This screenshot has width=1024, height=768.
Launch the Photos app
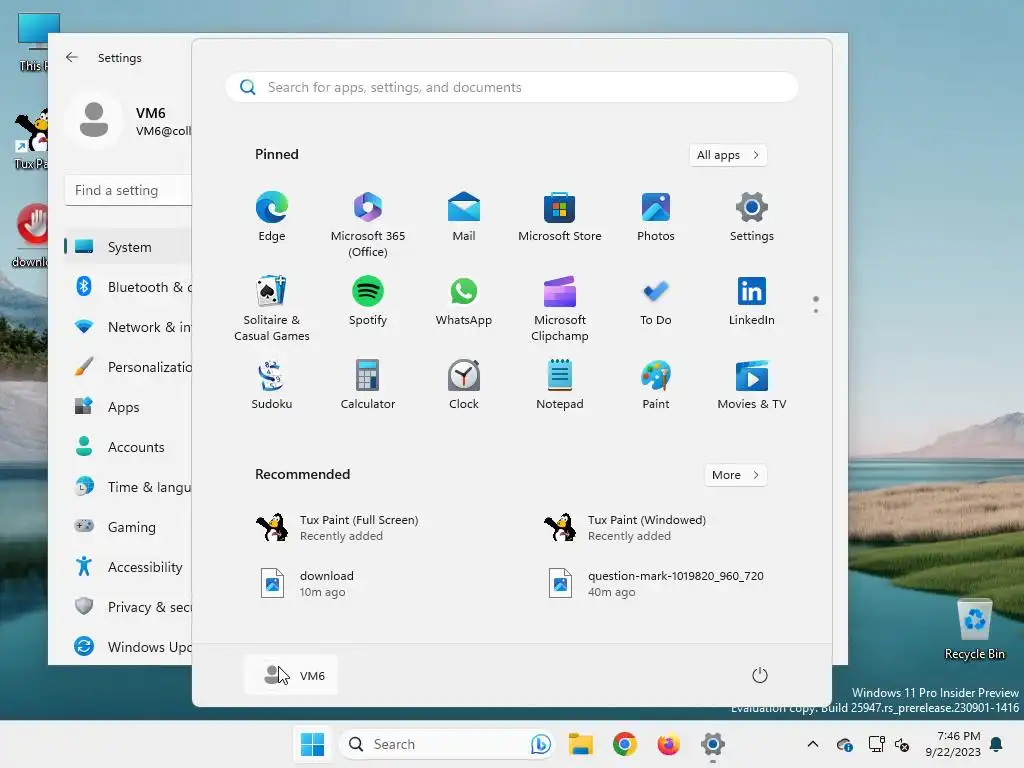(656, 217)
